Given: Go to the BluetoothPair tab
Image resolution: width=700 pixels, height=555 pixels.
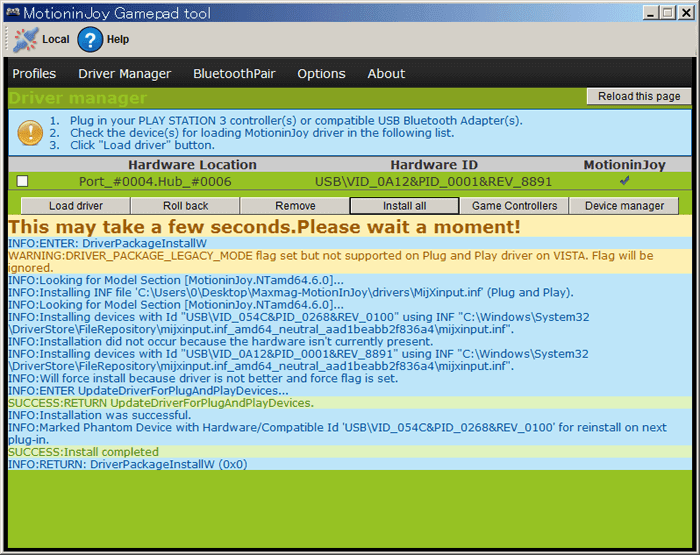Looking at the screenshot, I should [x=234, y=74].
